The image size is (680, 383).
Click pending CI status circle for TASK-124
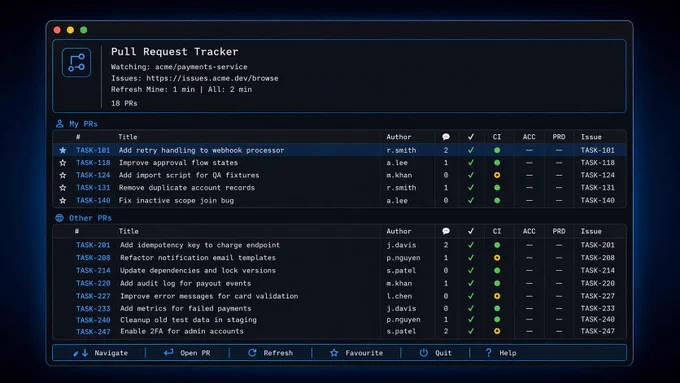point(497,175)
